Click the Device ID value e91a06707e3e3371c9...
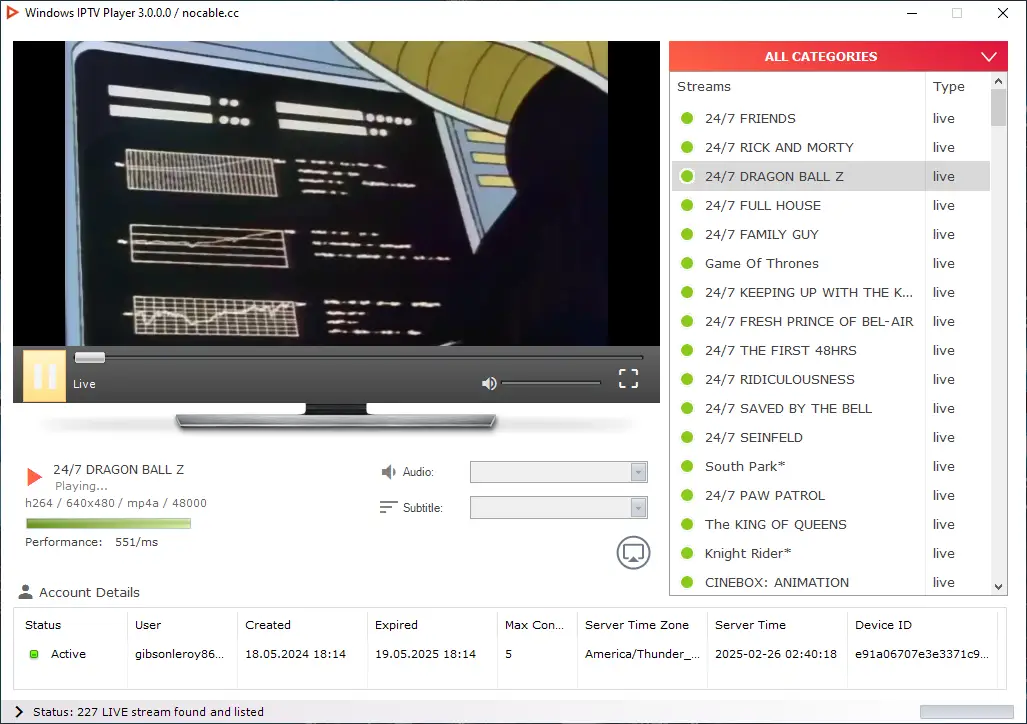The height and width of the screenshot is (724, 1027). click(x=922, y=654)
